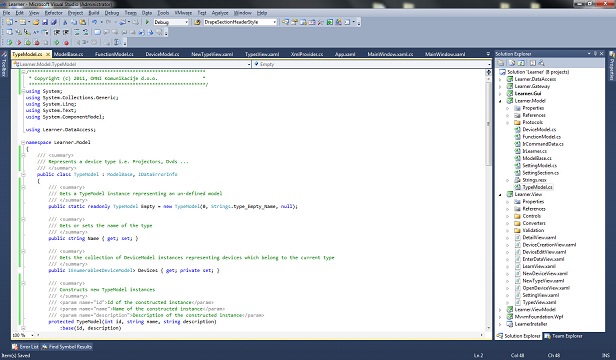This screenshot has width=616, height=360.
Task: Click the Open File folder icon
Action: [x=36, y=22]
